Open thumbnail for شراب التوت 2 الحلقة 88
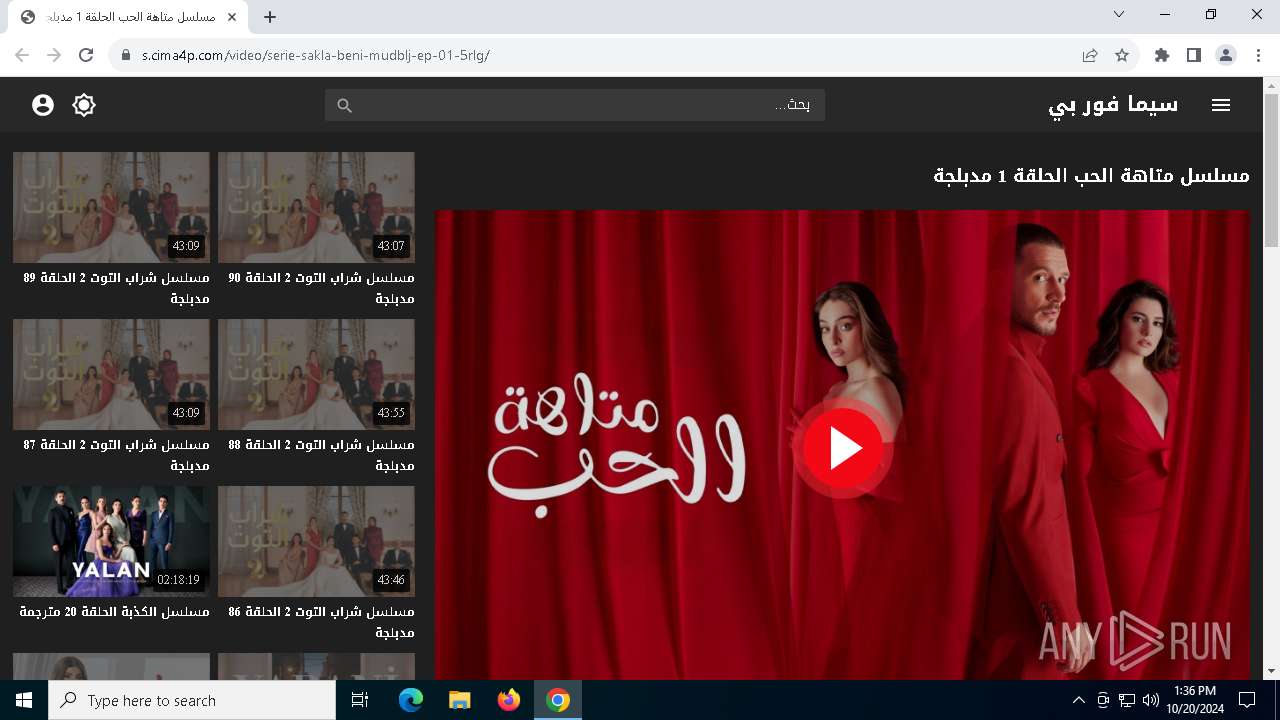This screenshot has height=720, width=1280. 316,374
